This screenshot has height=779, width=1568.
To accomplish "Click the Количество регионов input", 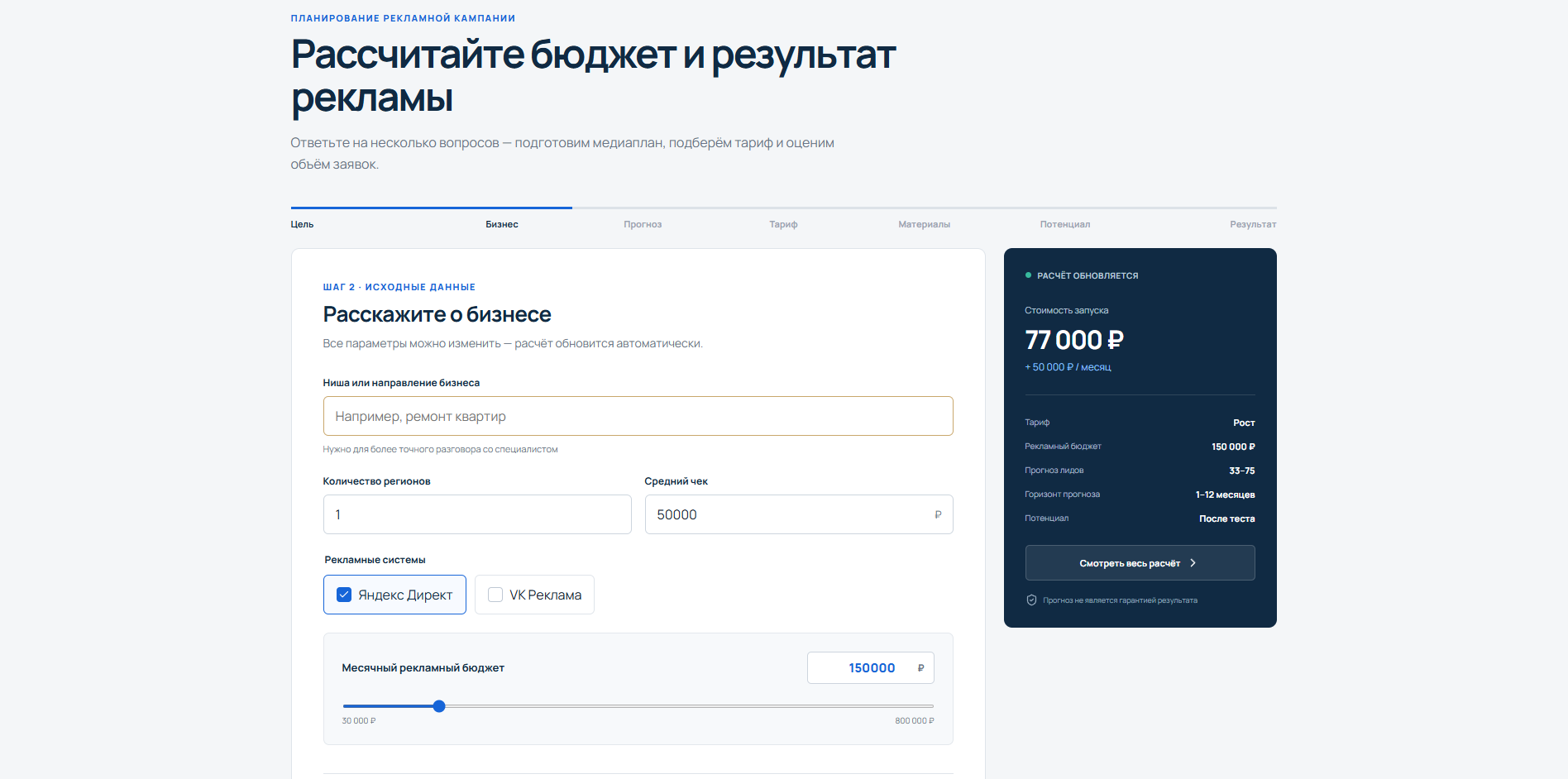I will (477, 514).
